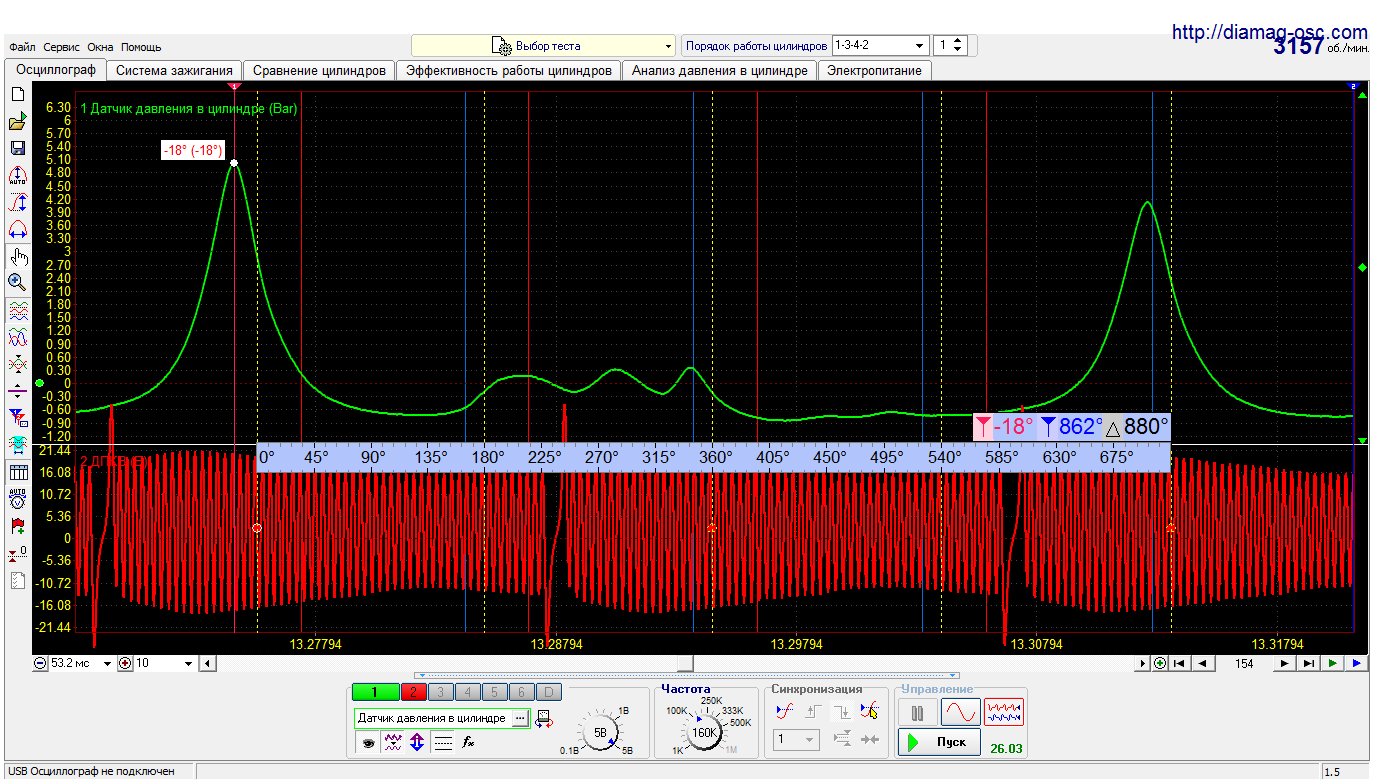Click the overlaid waveforms icon
This screenshot has height=784, width=1382.
click(x=17, y=337)
